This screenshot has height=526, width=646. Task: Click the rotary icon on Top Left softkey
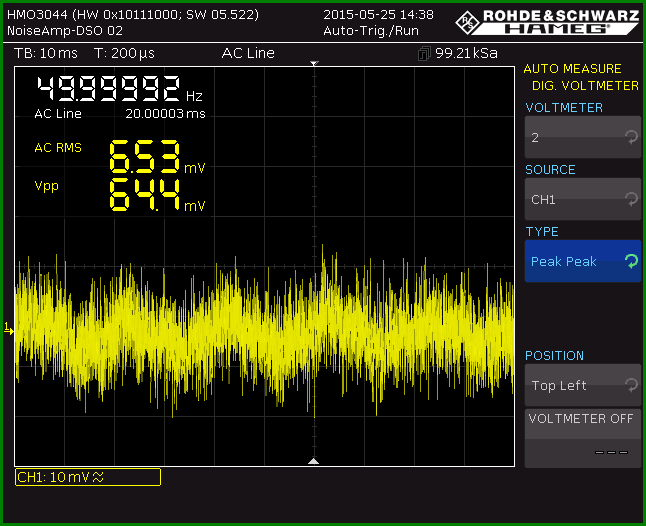pyautogui.click(x=631, y=385)
